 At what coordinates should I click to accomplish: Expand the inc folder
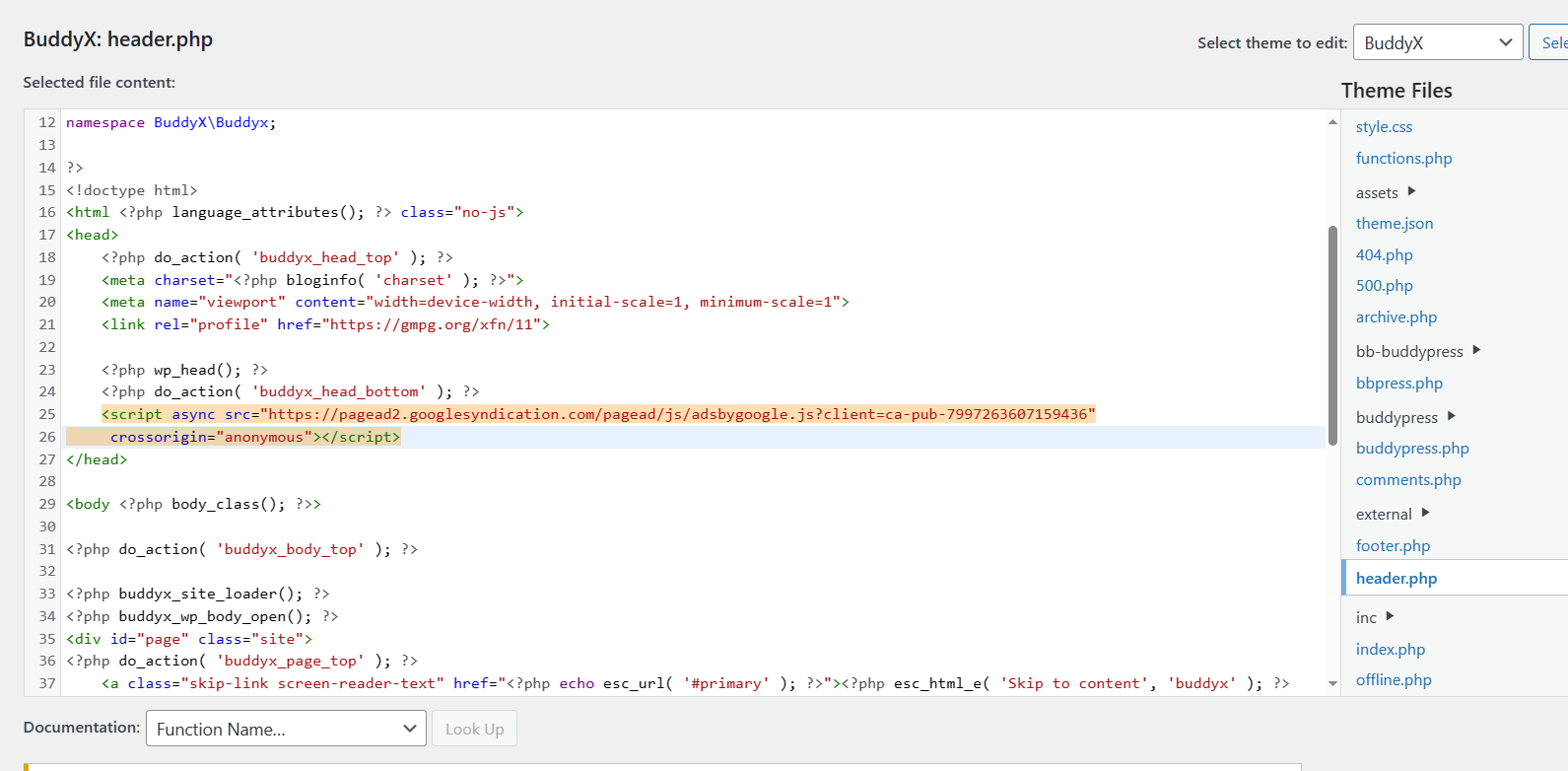pyautogui.click(x=1374, y=617)
